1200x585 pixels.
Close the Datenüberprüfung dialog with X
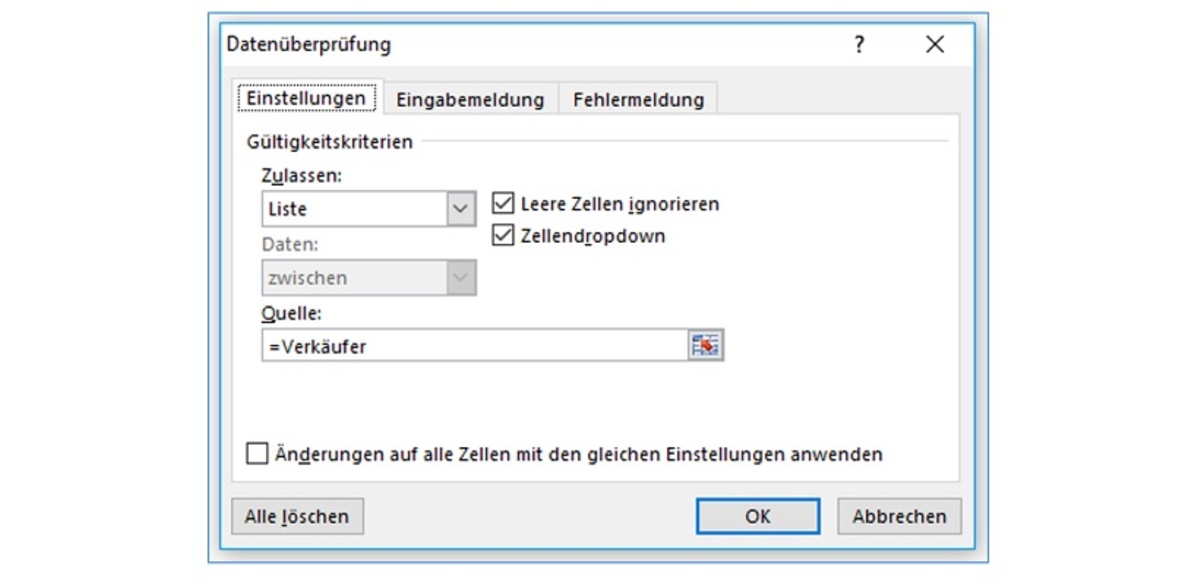click(935, 45)
